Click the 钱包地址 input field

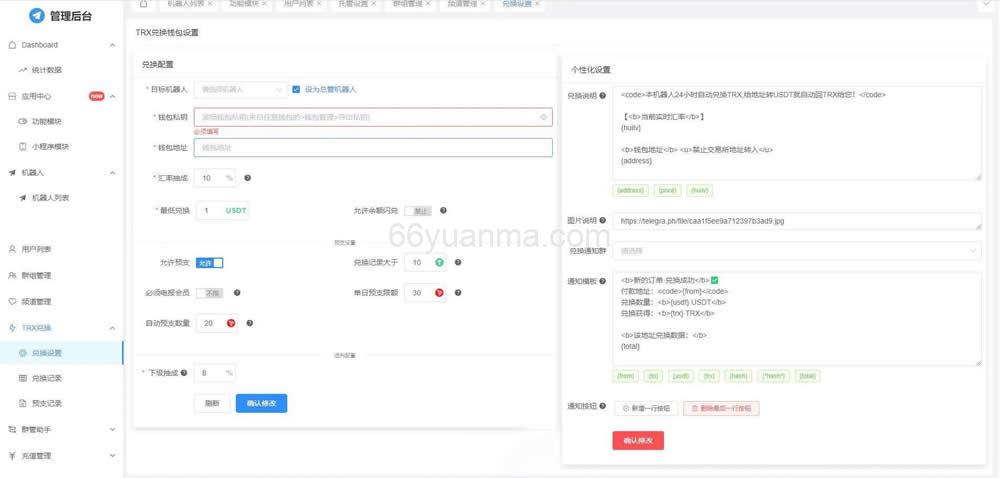click(x=374, y=147)
